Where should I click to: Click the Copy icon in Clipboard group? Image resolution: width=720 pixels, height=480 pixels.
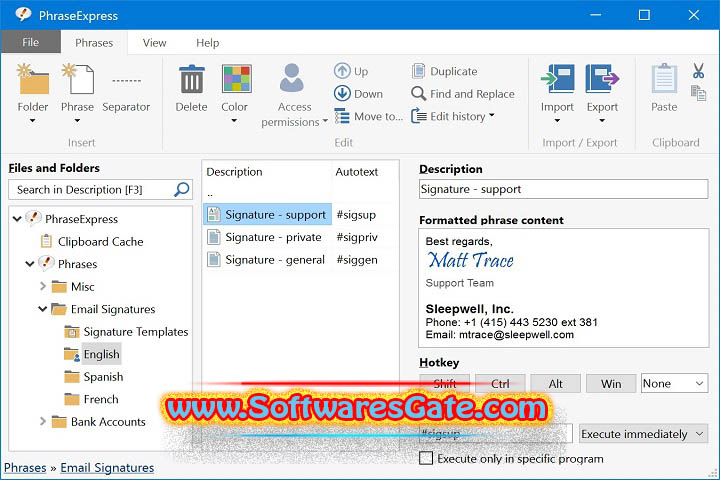tap(698, 93)
